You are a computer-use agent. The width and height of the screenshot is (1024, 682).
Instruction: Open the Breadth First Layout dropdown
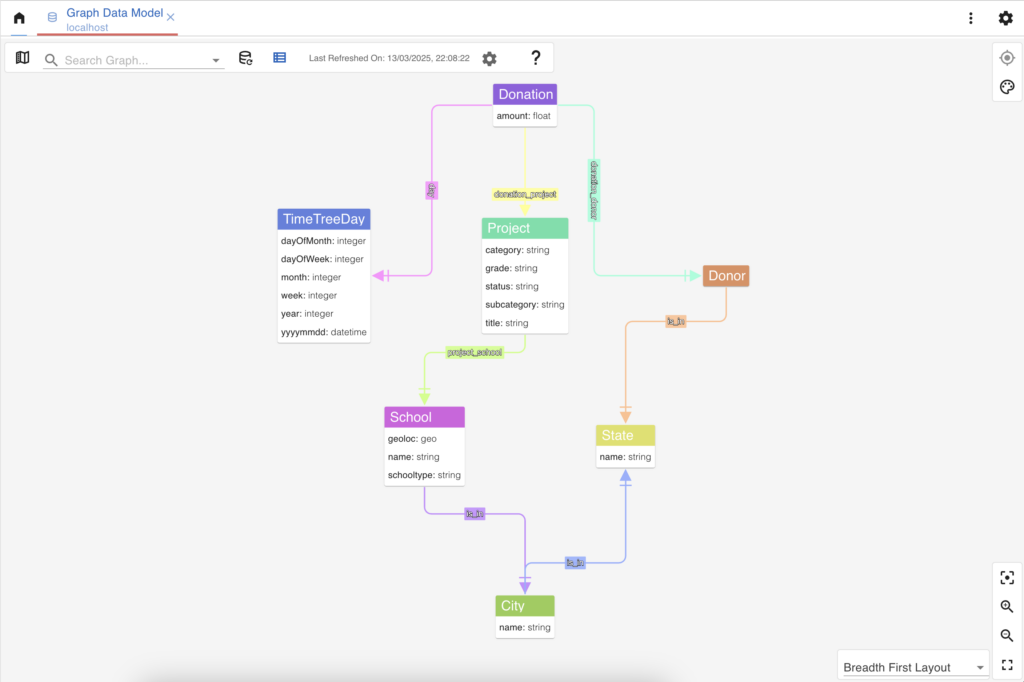pyautogui.click(x=912, y=666)
